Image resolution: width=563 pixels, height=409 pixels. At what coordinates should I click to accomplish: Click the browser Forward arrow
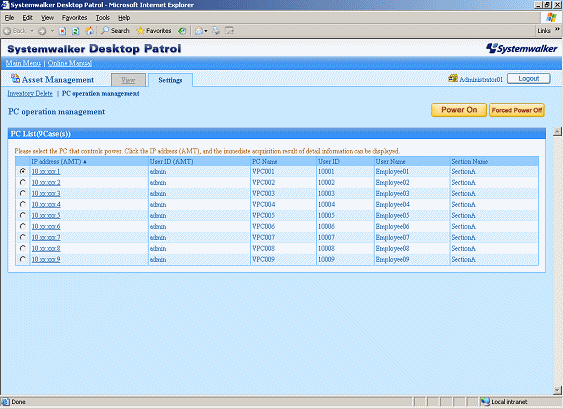pyautogui.click(x=42, y=31)
